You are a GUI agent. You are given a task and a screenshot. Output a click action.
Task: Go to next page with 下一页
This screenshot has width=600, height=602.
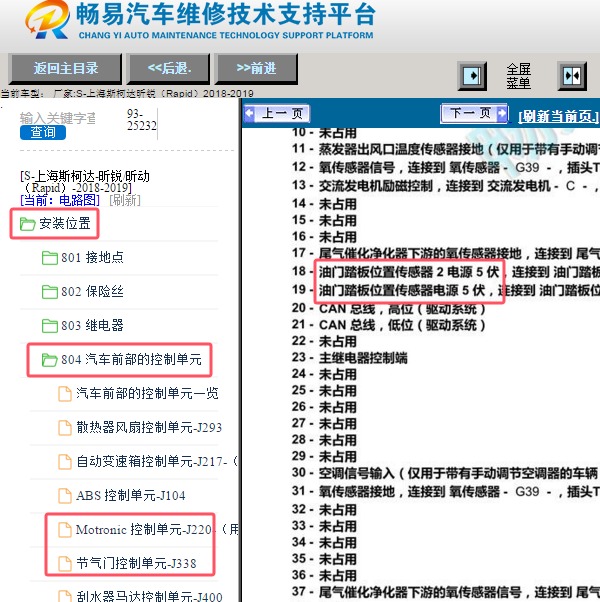[x=474, y=113]
